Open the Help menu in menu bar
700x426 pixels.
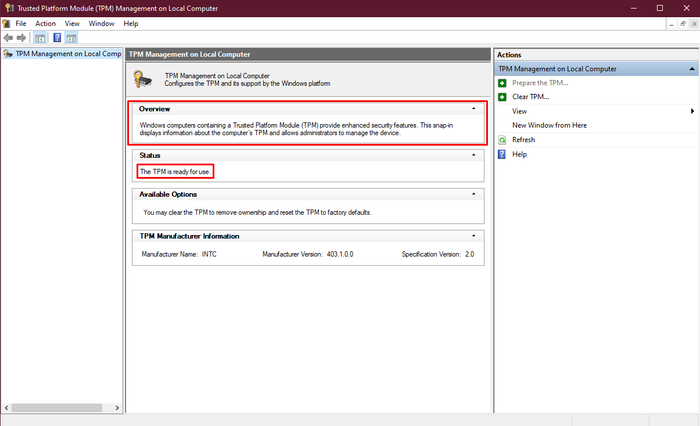pyautogui.click(x=131, y=23)
